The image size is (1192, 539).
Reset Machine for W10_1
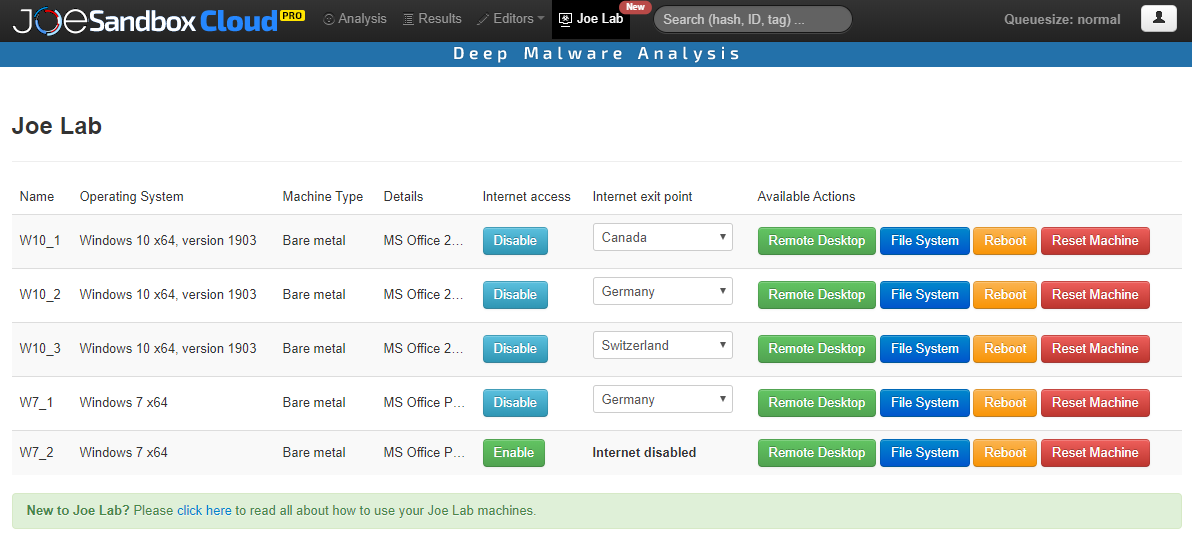pos(1095,241)
